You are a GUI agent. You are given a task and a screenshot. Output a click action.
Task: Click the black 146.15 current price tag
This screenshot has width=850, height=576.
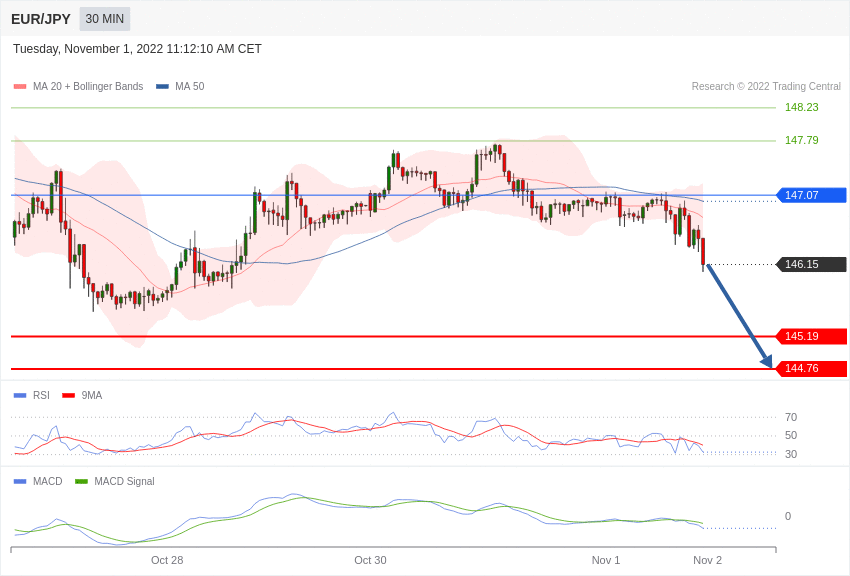812,264
